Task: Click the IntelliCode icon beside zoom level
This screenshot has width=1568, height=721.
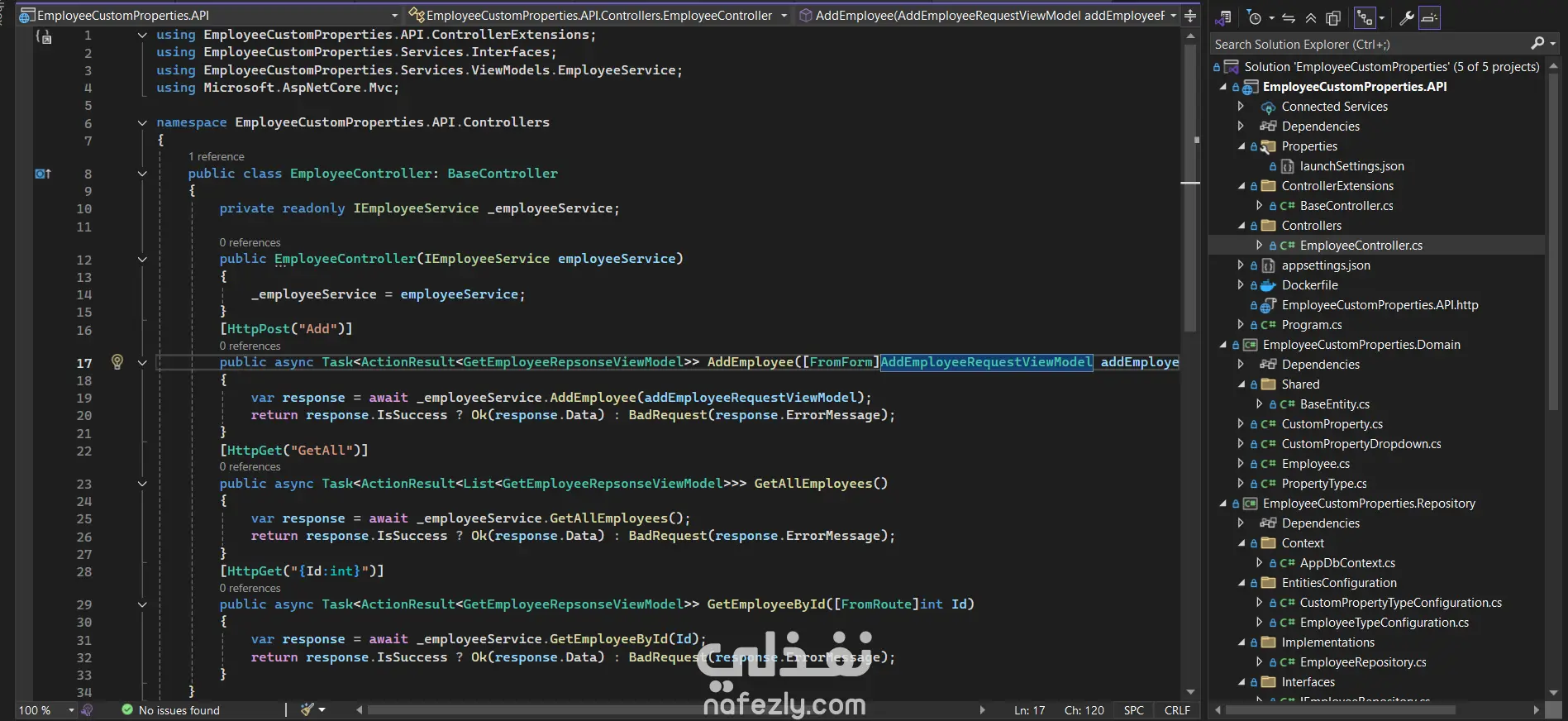Action: 88,709
